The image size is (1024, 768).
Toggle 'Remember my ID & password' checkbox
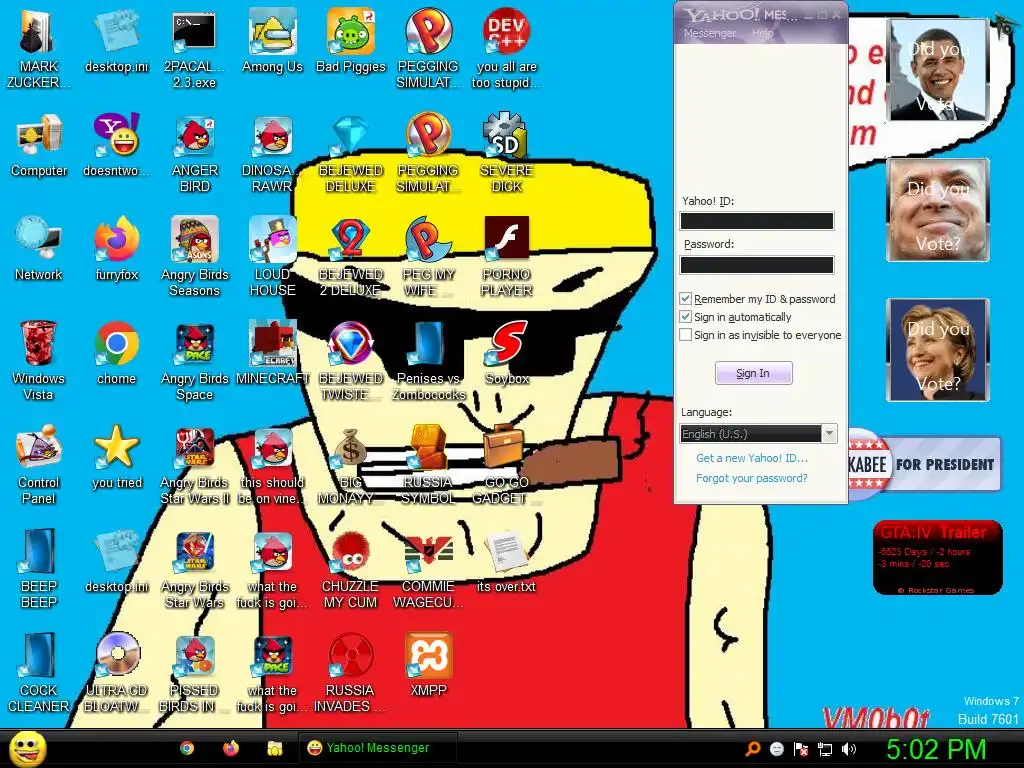686,299
